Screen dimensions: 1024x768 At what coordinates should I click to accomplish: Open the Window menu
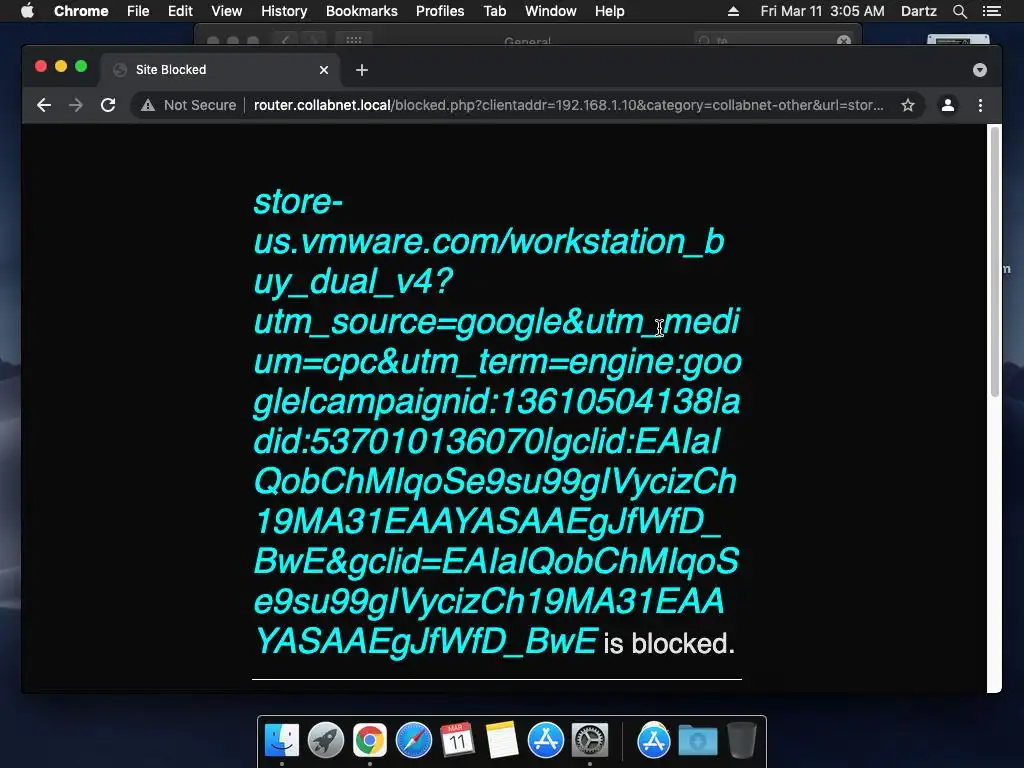tap(551, 11)
